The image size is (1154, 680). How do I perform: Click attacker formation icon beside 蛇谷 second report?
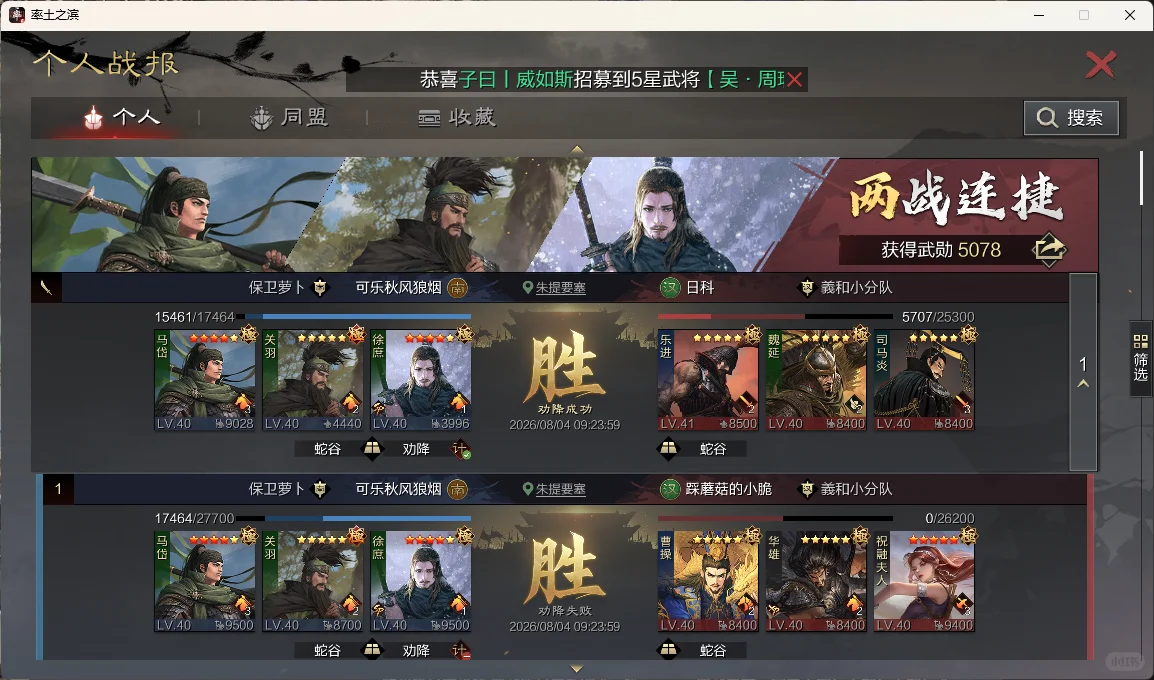[x=372, y=650]
